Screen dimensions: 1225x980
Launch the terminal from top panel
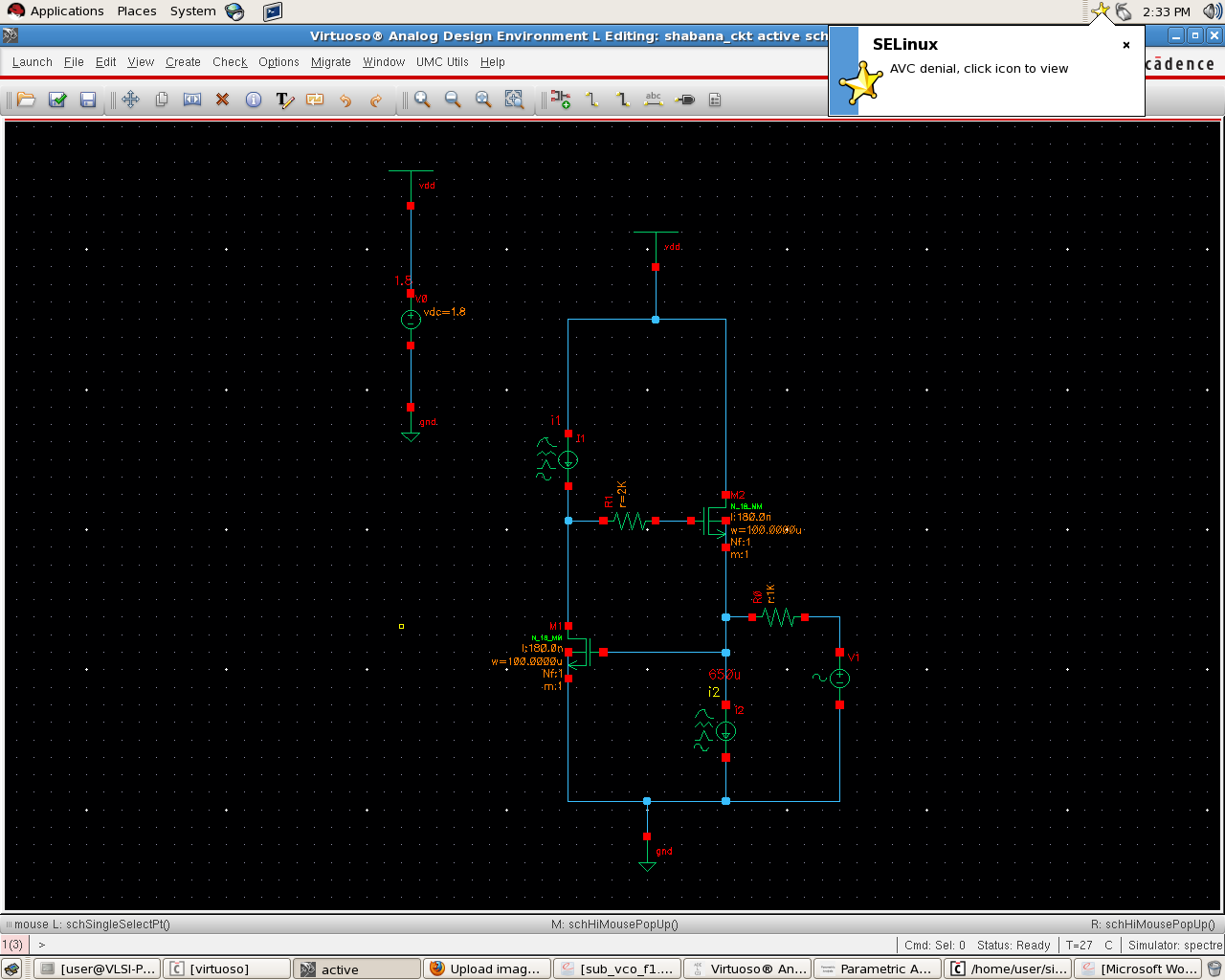coord(273,11)
